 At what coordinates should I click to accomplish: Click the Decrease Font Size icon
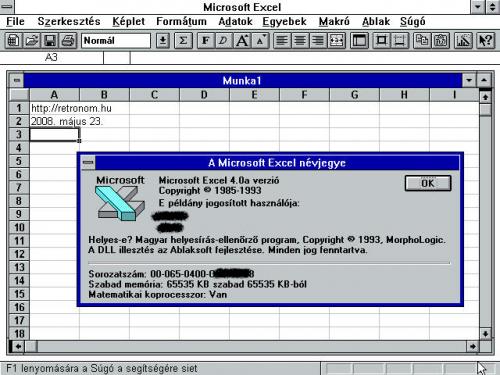coord(260,41)
